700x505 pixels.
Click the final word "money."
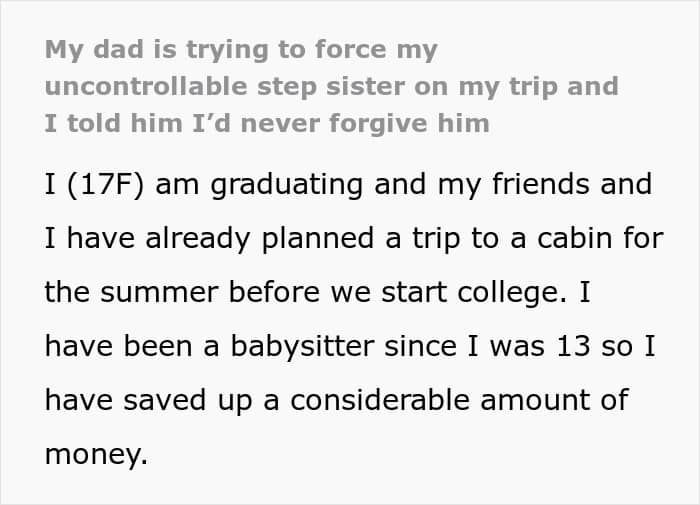[96, 454]
